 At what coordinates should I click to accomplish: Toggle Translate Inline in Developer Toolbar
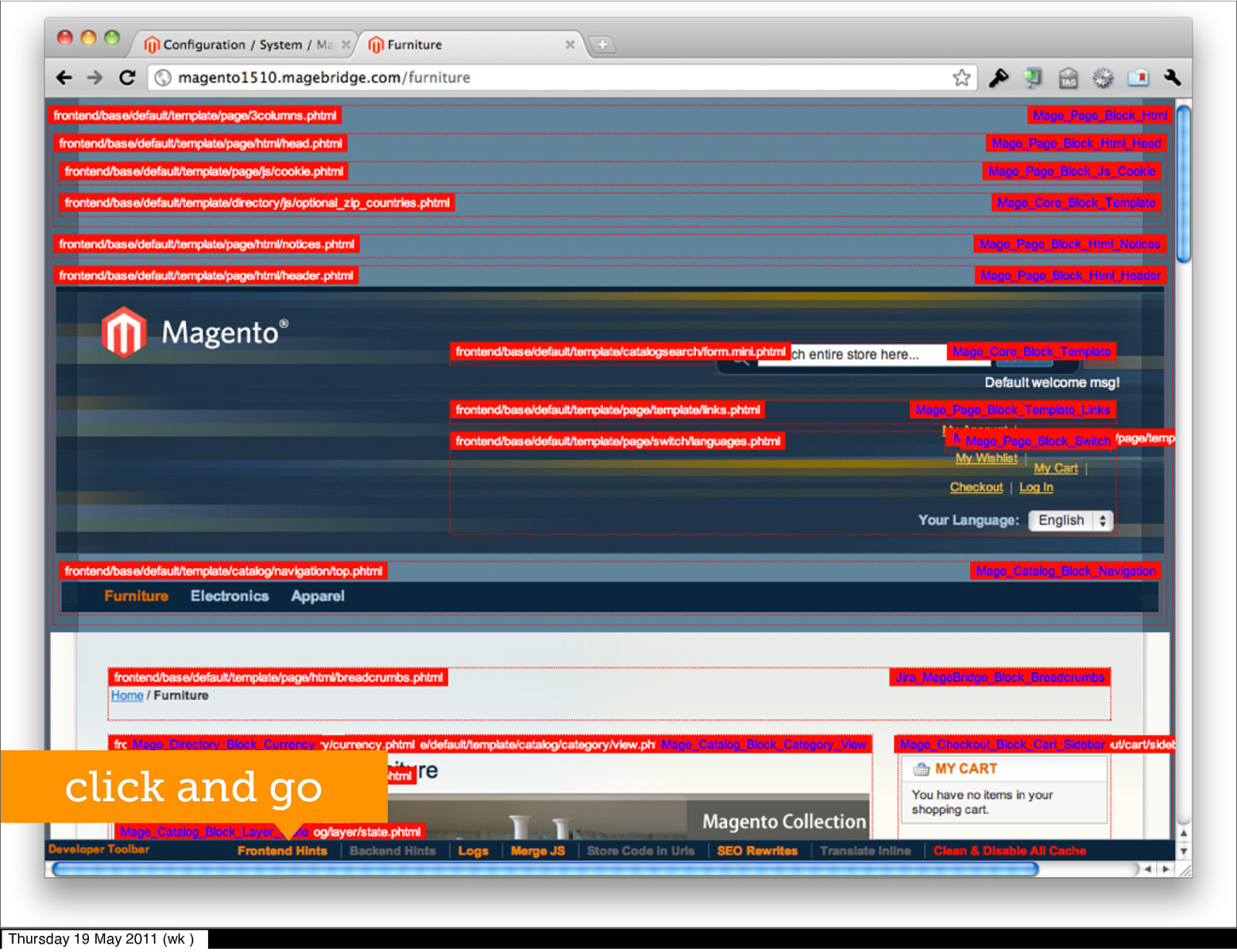tap(866, 851)
